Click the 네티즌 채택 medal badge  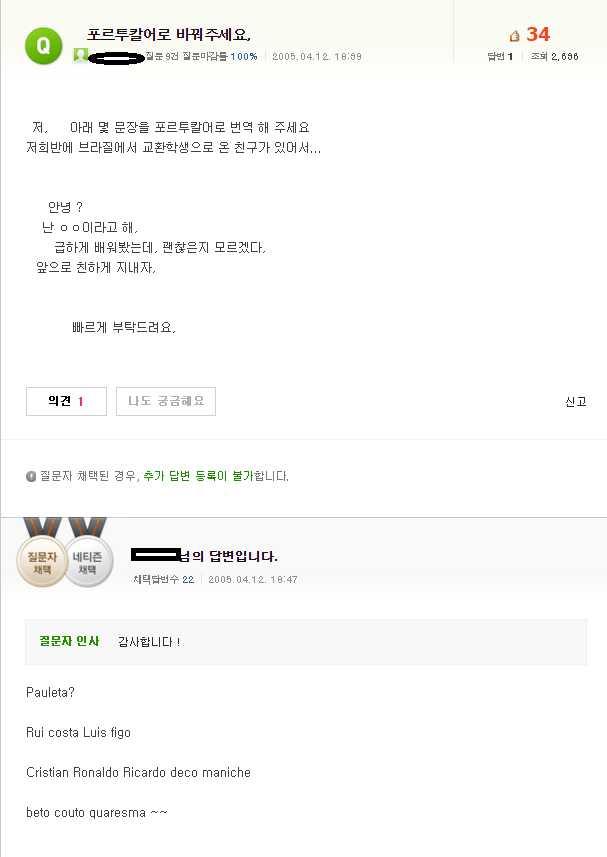[89, 562]
